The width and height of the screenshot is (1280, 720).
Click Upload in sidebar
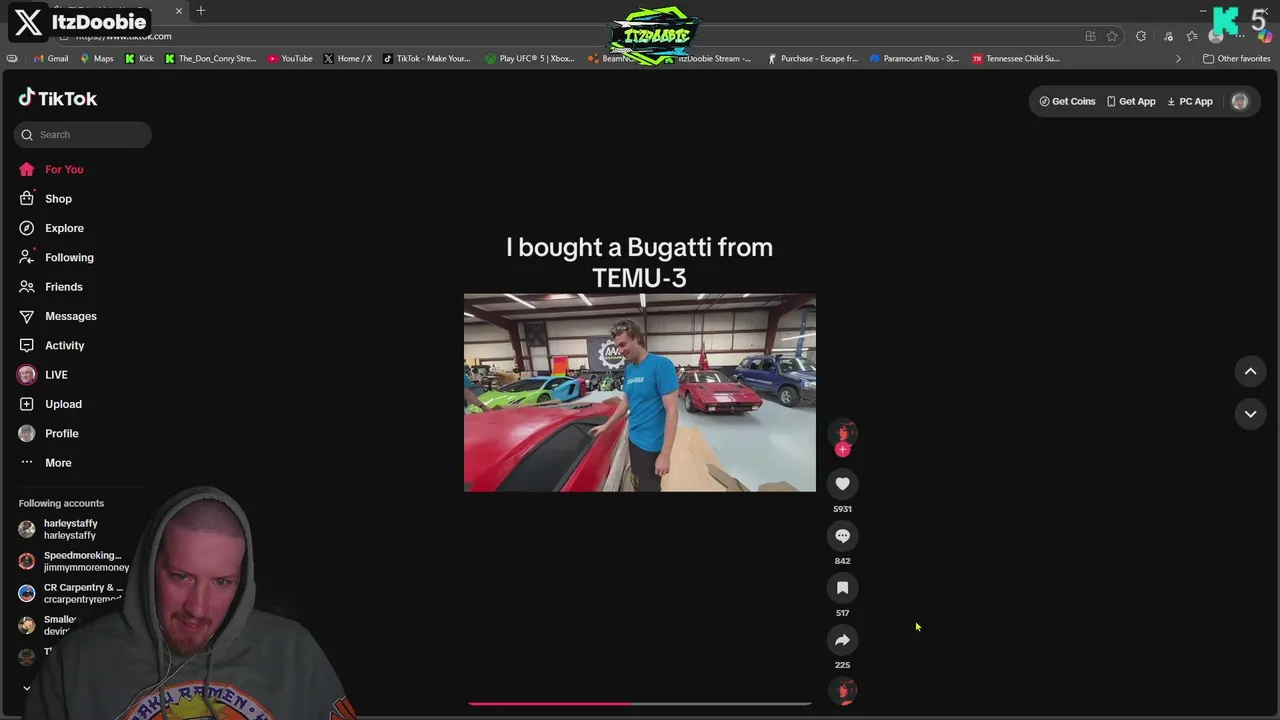click(x=63, y=404)
